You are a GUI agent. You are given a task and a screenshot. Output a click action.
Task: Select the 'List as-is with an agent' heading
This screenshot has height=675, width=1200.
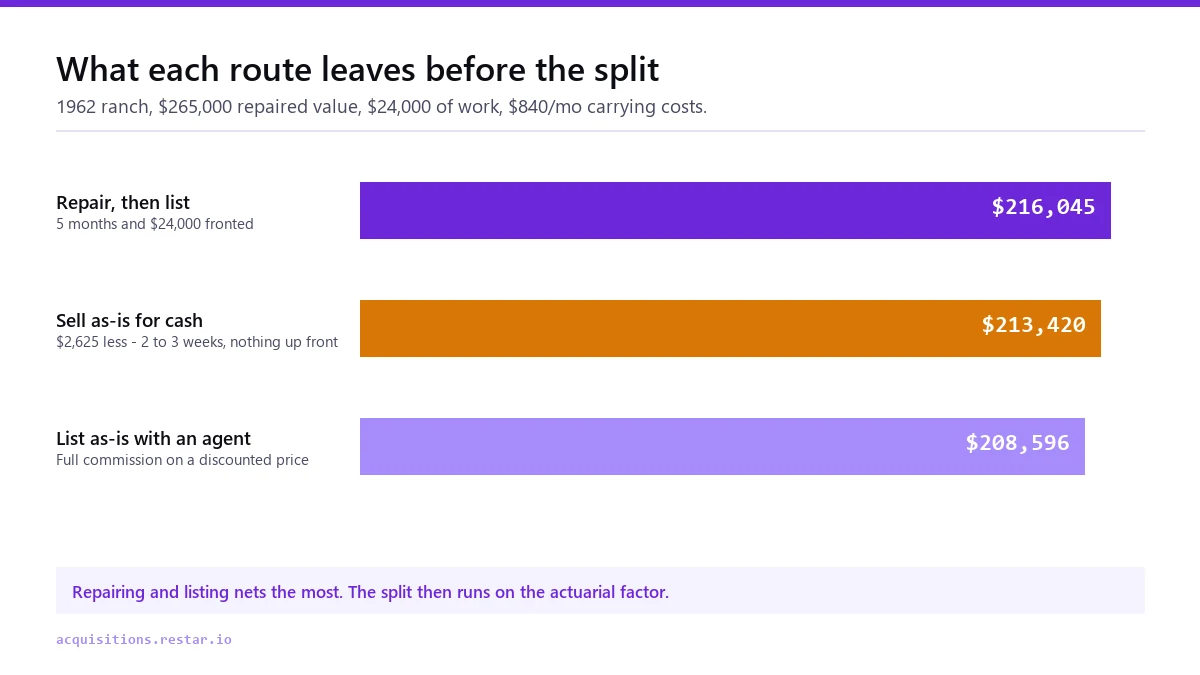click(153, 439)
